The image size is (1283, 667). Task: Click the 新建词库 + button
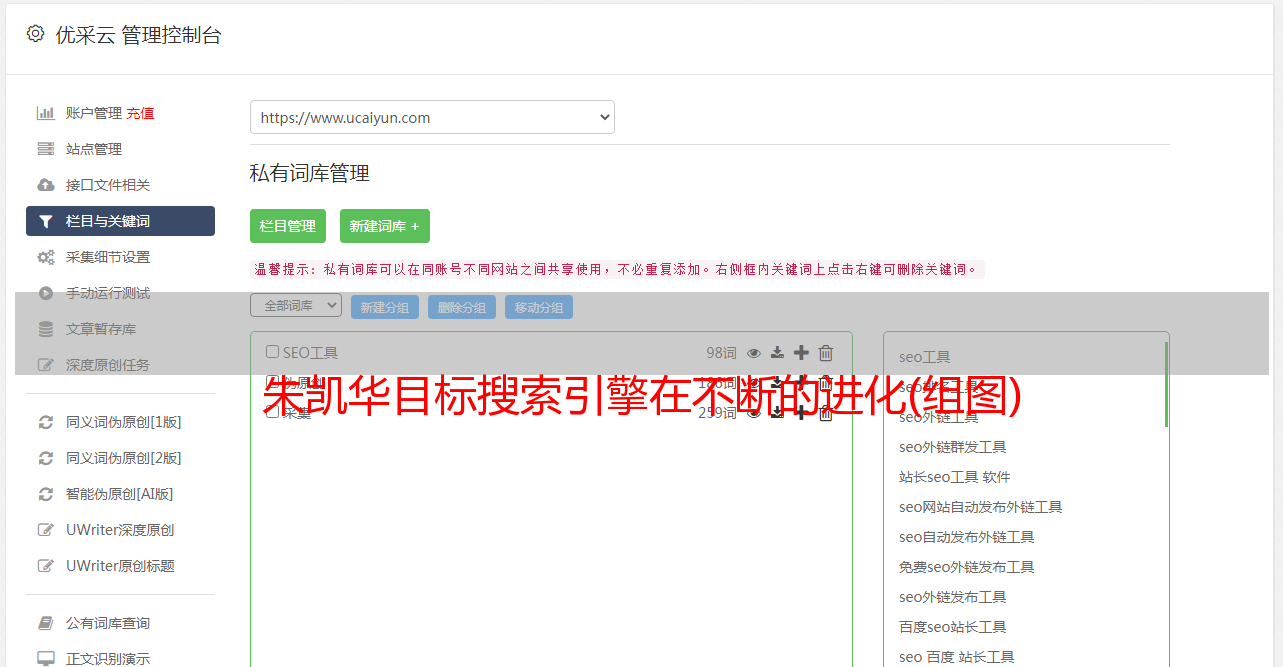[385, 226]
